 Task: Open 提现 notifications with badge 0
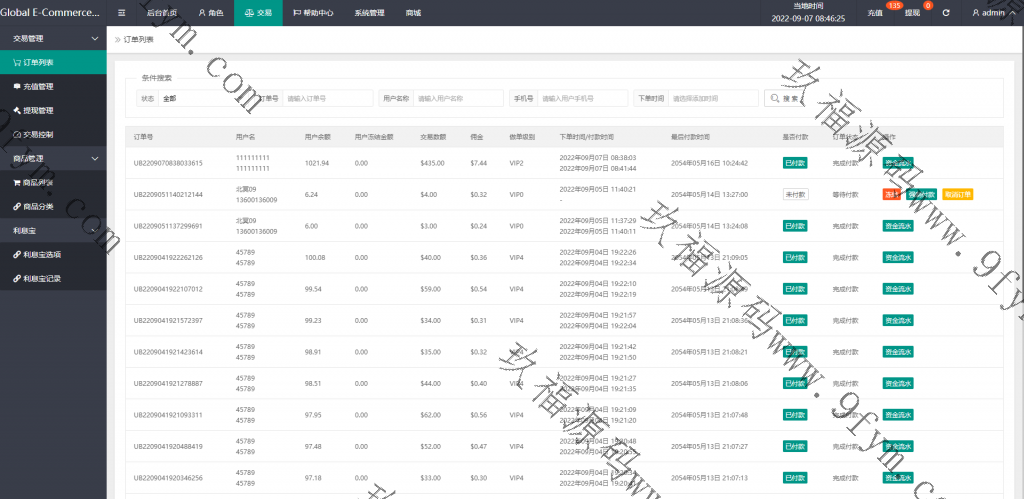(915, 13)
